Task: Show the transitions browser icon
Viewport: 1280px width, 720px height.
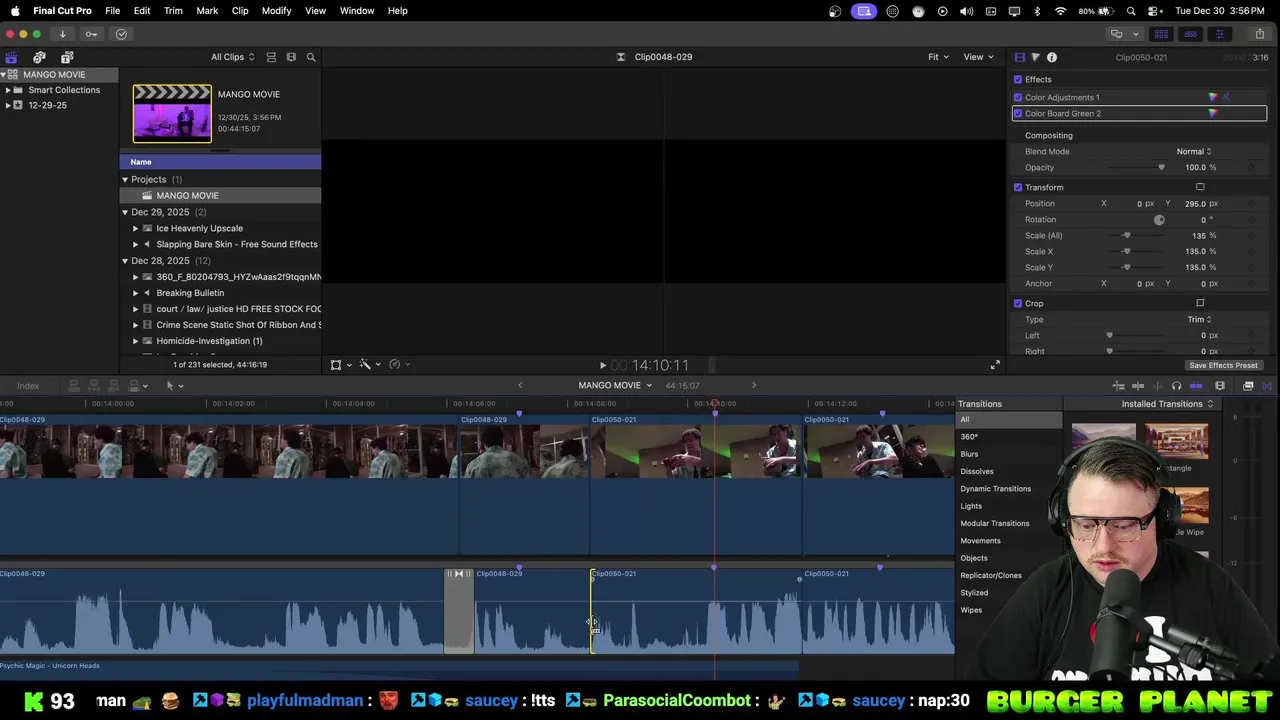Action: tap(1267, 386)
